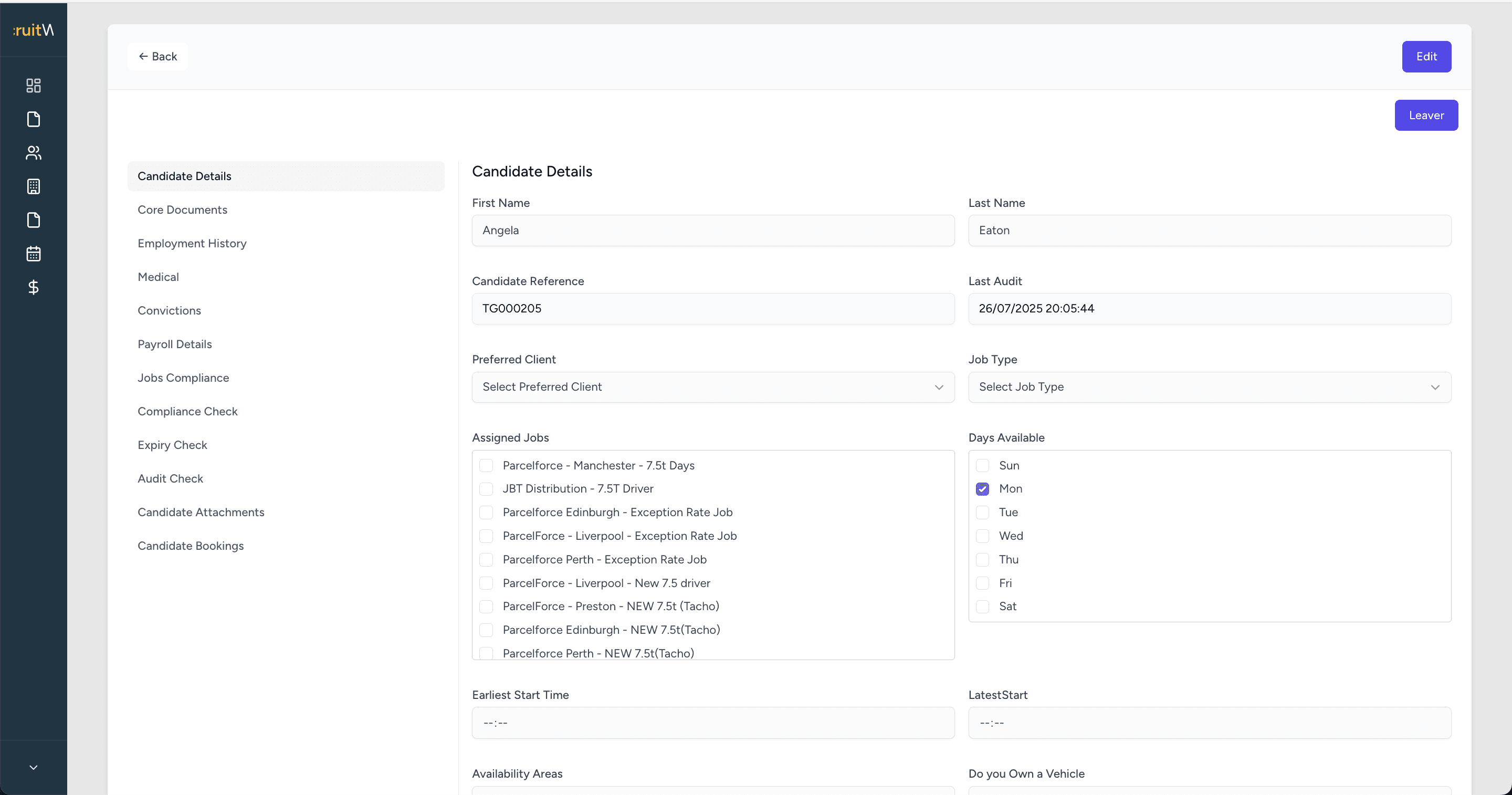Tick the Tue availability checkbox
The width and height of the screenshot is (1512, 795).
983,512
